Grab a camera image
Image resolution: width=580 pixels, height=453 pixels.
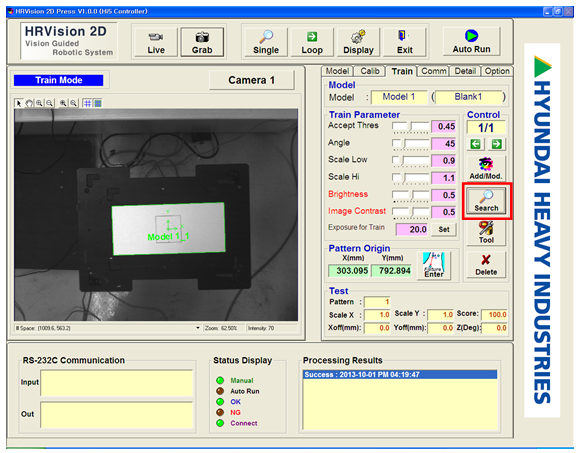(x=202, y=43)
